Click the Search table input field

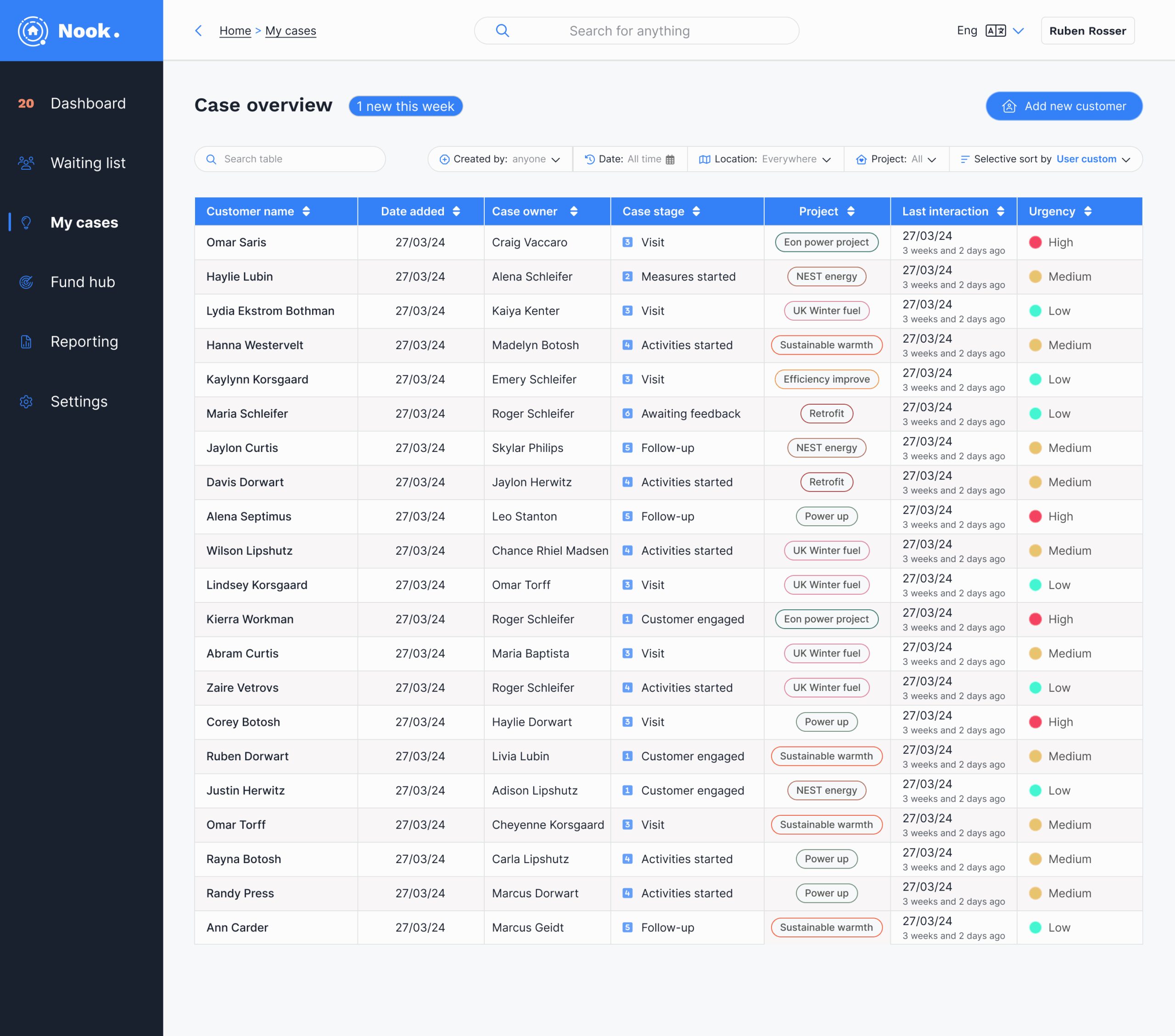click(x=290, y=159)
